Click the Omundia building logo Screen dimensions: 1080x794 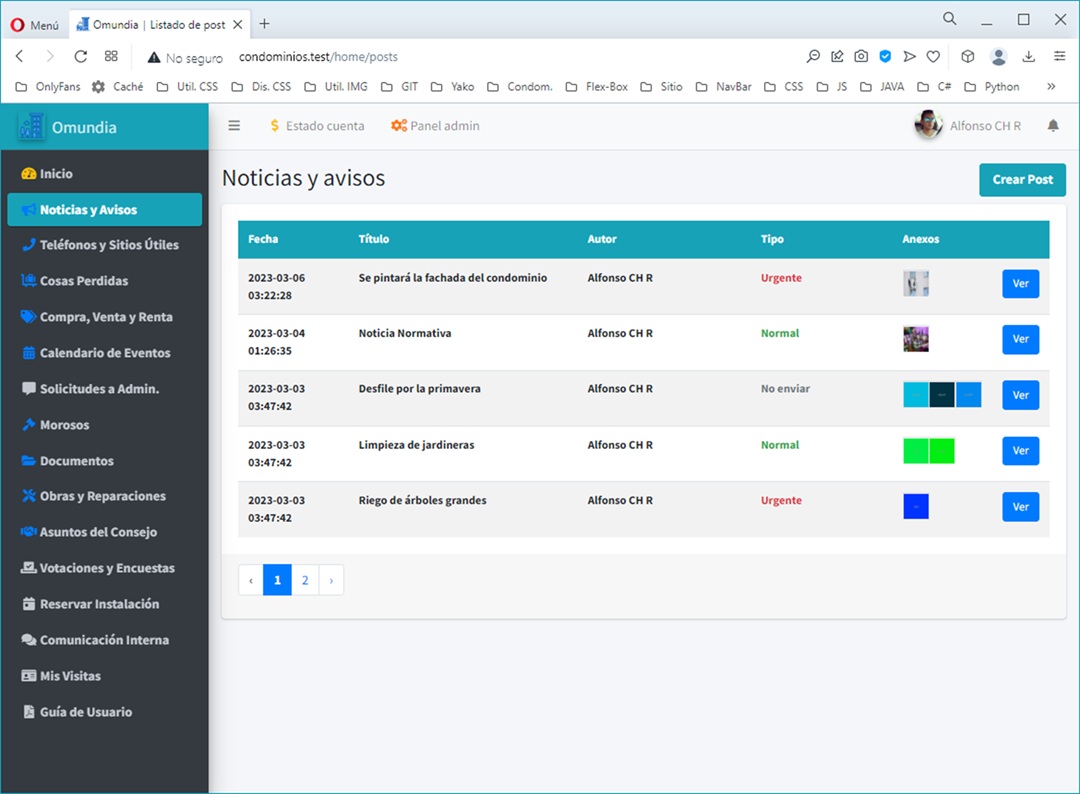(x=32, y=127)
